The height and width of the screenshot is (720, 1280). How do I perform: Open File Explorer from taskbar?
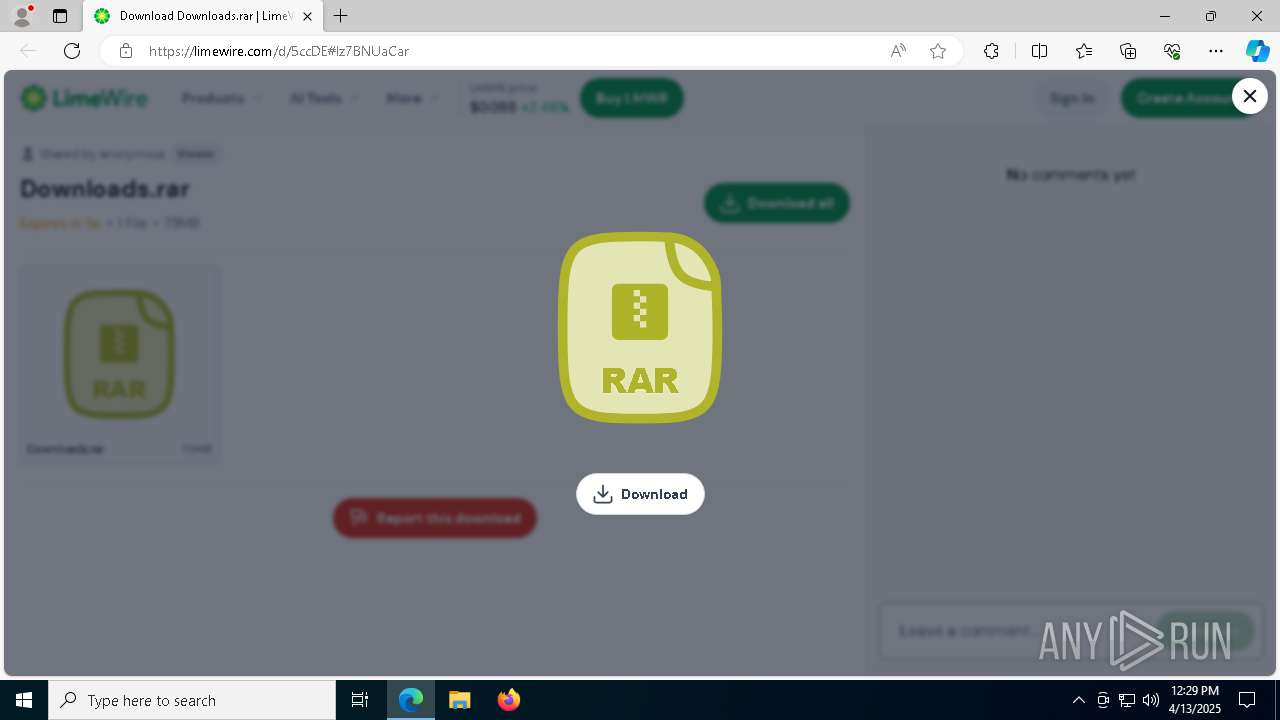coord(459,700)
